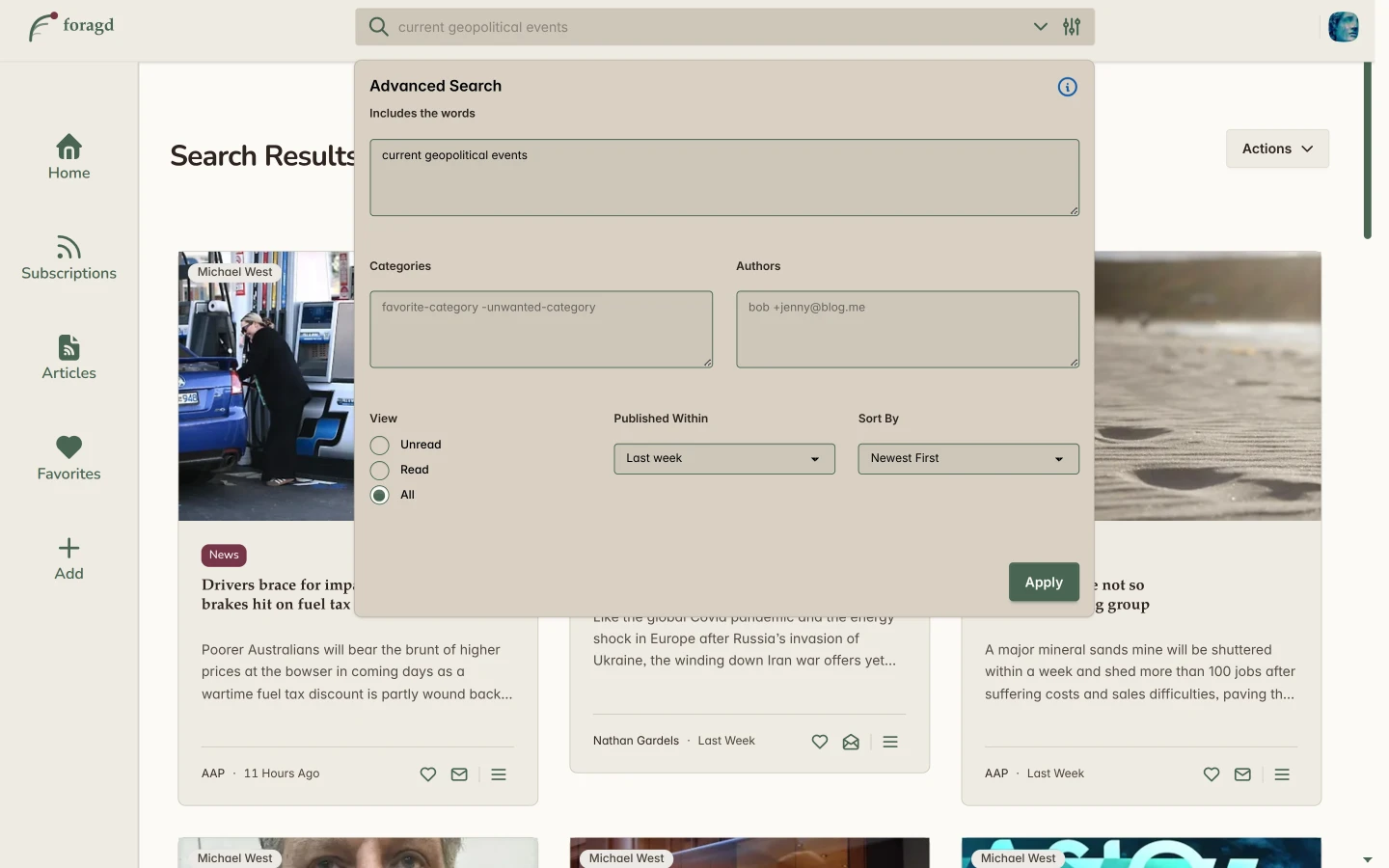Toggle the advanced search filter sliders icon
This screenshot has width=1389, height=868.
[1072, 27]
